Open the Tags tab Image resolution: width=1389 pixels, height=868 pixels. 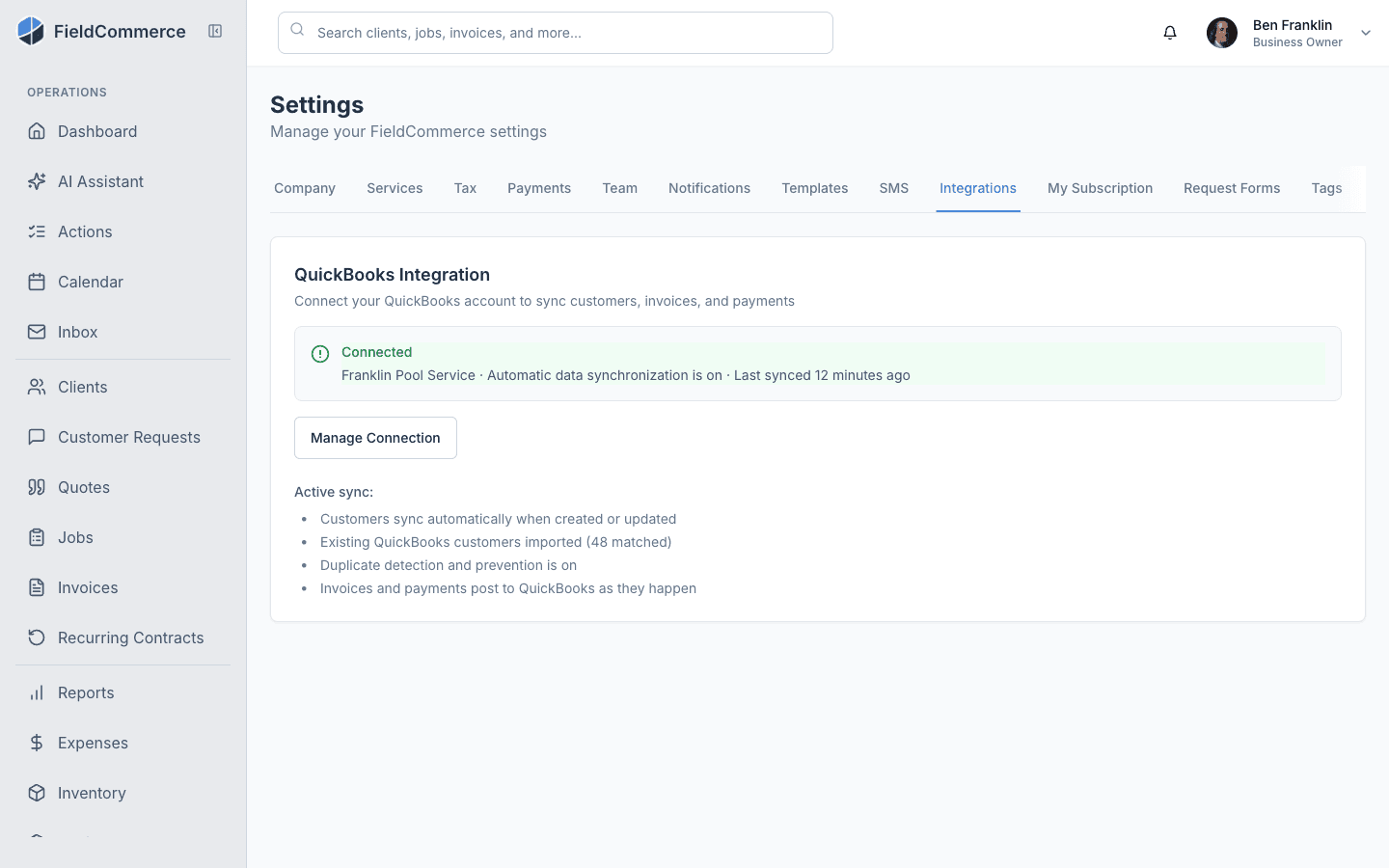point(1326,188)
